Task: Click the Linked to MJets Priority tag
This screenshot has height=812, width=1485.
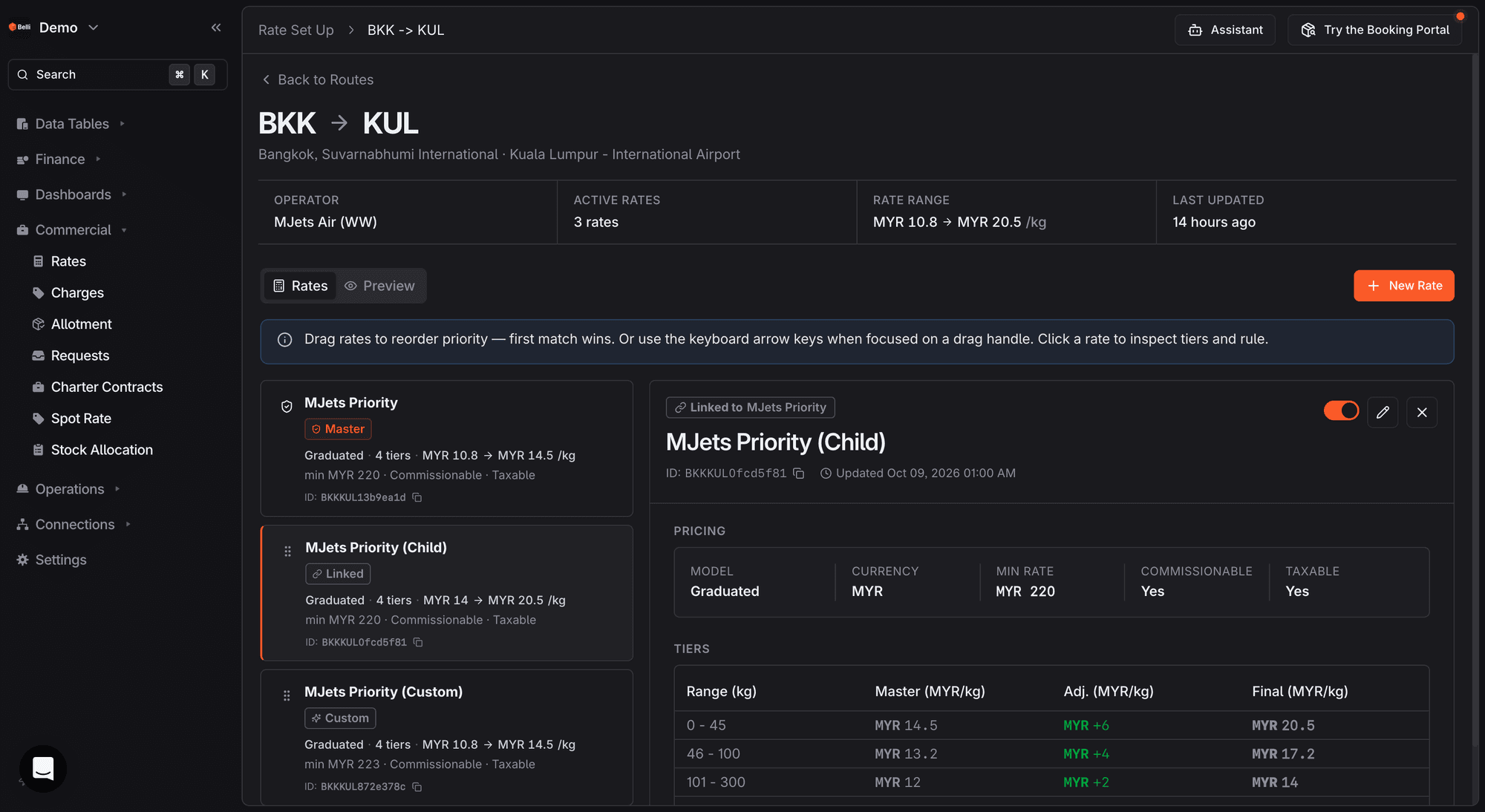Action: click(751, 407)
